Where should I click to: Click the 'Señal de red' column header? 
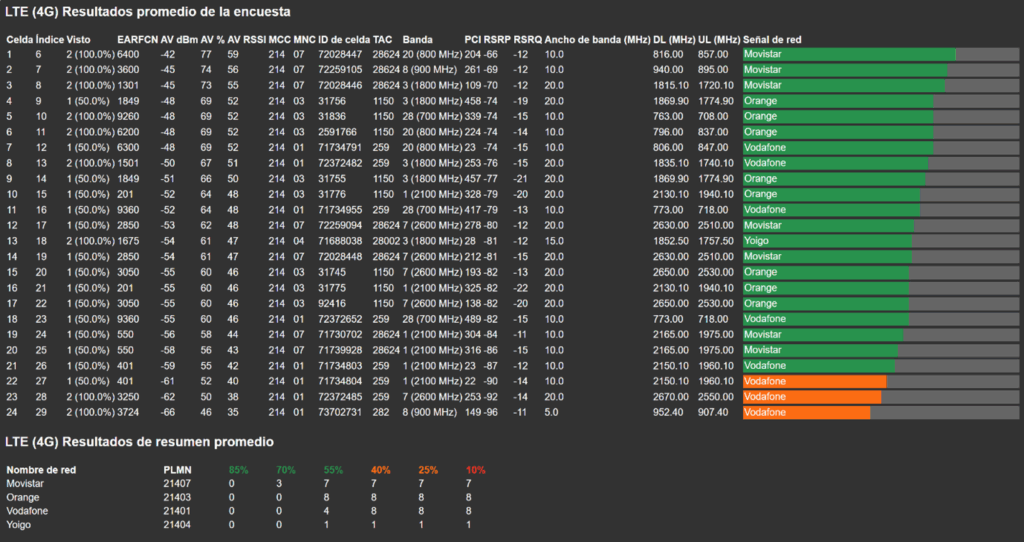click(772, 39)
